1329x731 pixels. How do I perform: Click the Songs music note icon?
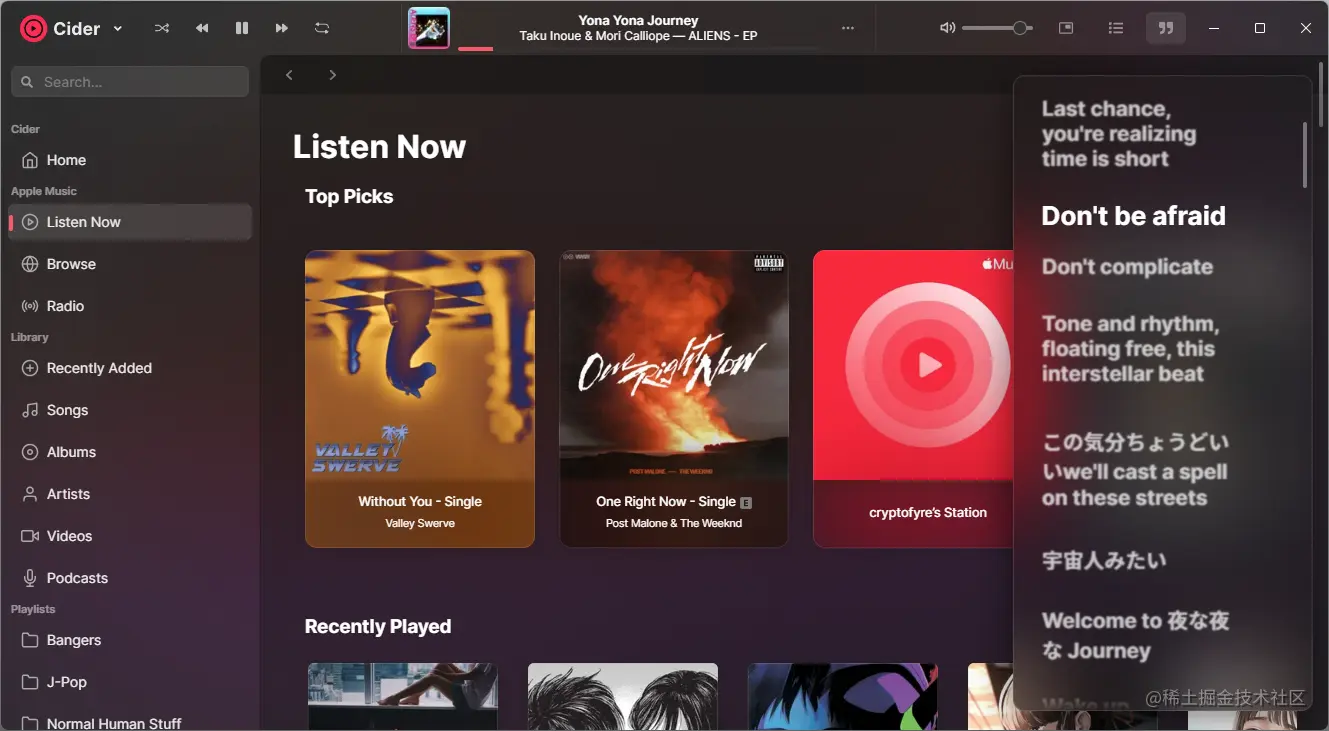pyautogui.click(x=30, y=410)
